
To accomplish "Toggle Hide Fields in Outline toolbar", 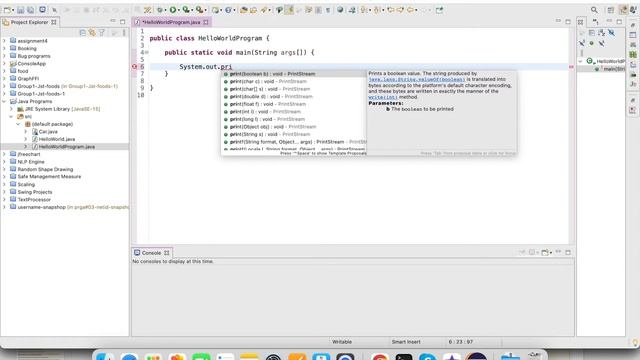I will pyautogui.click(x=611, y=33).
